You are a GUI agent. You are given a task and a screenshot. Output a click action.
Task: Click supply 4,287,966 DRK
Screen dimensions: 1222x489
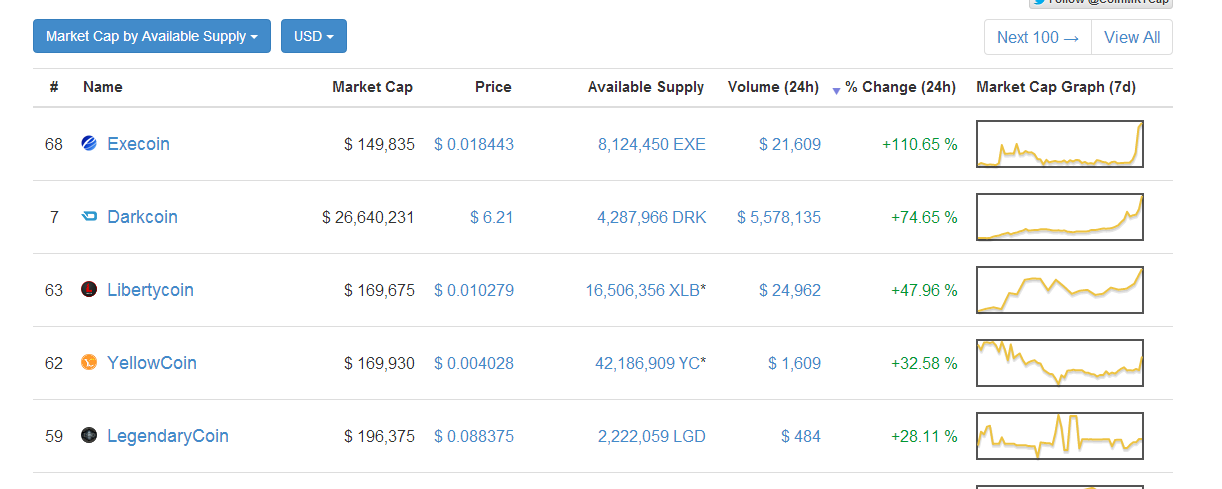(x=652, y=217)
